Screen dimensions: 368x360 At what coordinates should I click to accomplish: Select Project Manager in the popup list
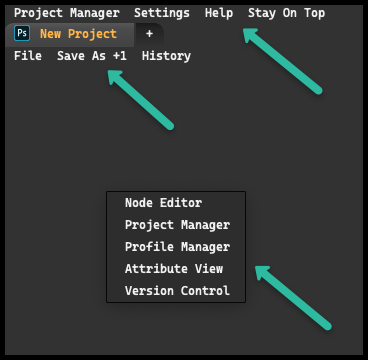(177, 225)
